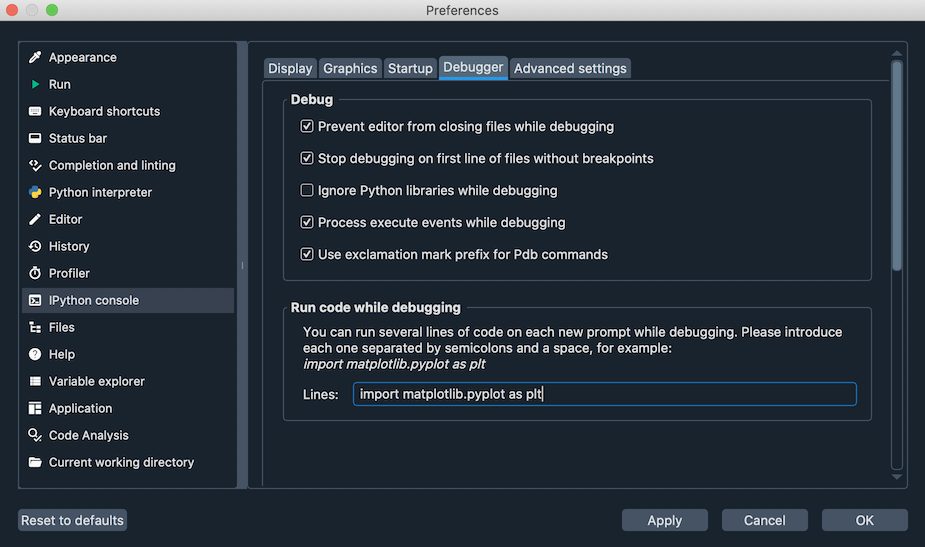Screen dimensions: 925x547
Task: Click the Help question mark icon
Action: point(35,354)
